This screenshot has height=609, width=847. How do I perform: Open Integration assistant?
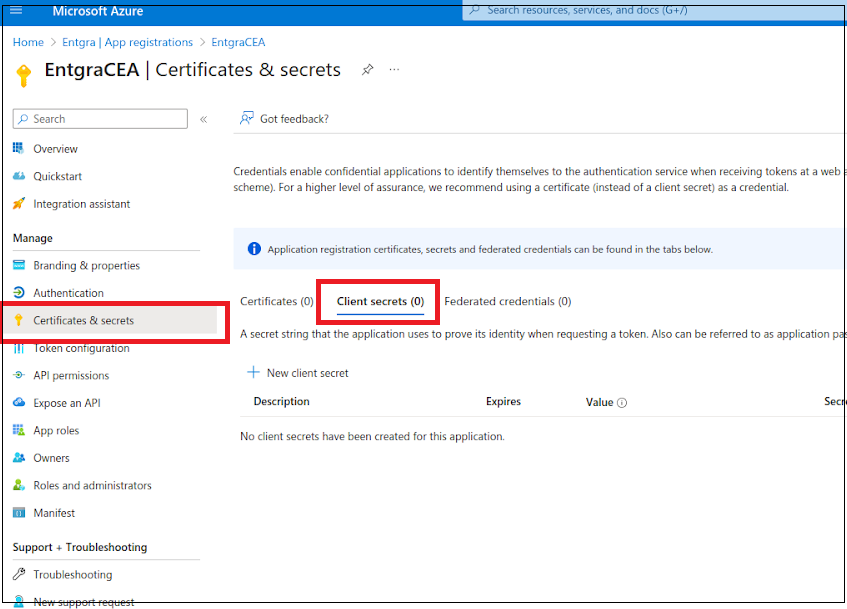click(x=82, y=204)
